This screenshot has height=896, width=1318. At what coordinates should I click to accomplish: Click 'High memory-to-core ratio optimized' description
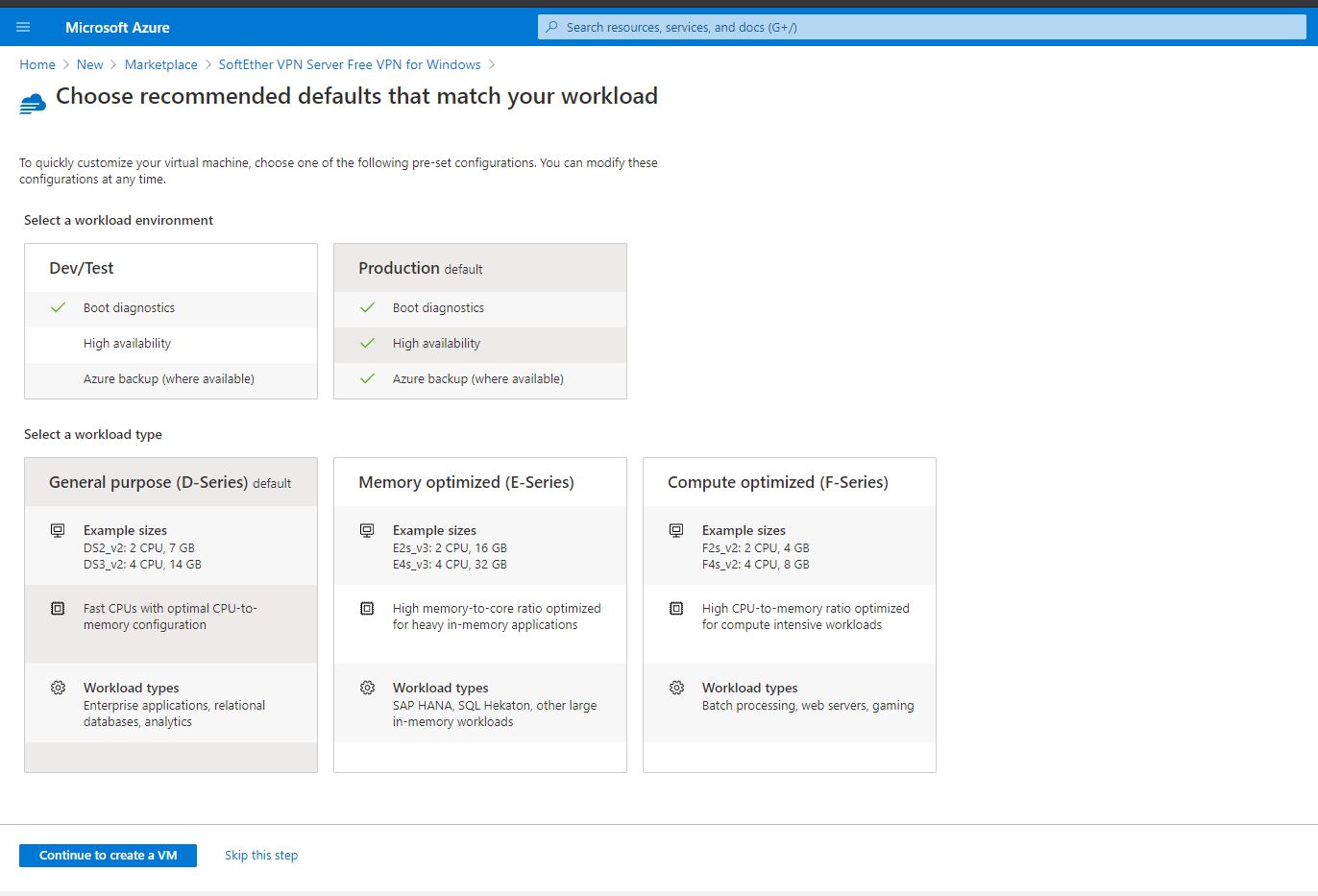tap(497, 617)
